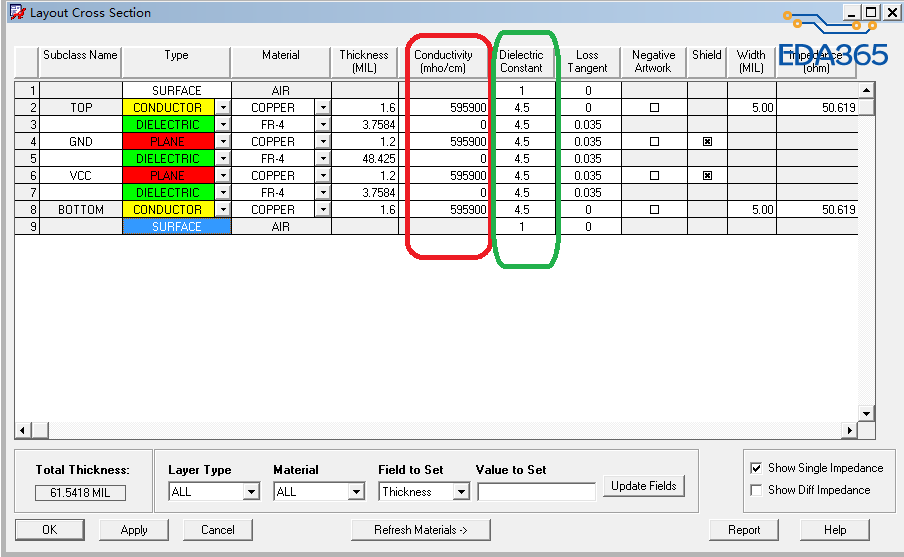Click the vertical scrollbar up arrow
The height and width of the screenshot is (557, 904).
click(x=867, y=91)
